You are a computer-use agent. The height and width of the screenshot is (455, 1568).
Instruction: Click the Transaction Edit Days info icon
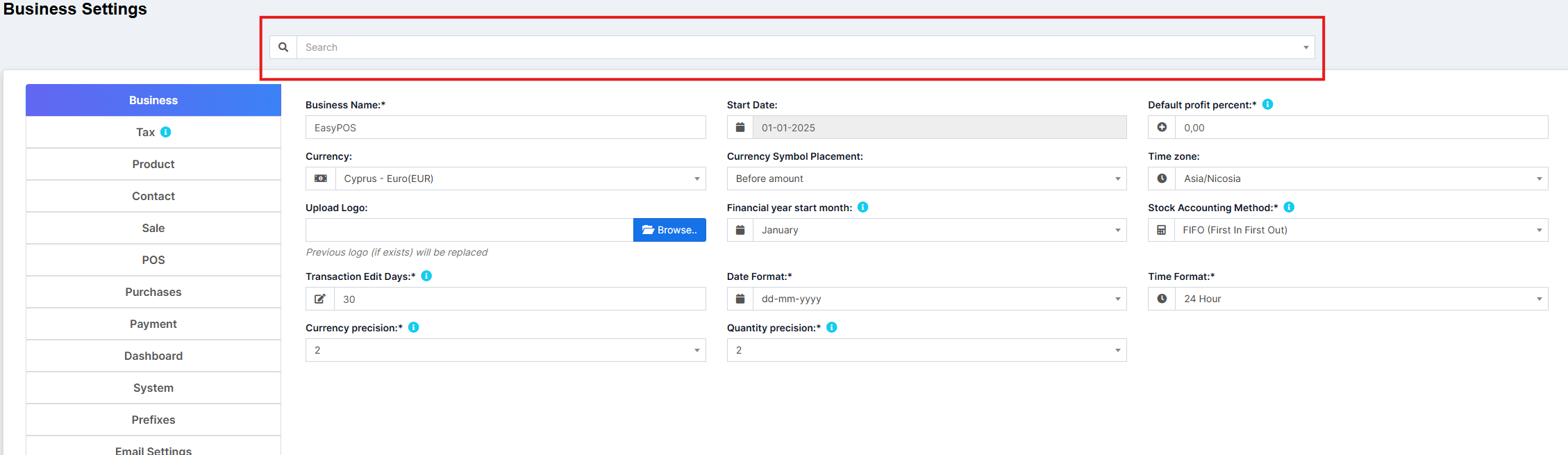click(426, 276)
